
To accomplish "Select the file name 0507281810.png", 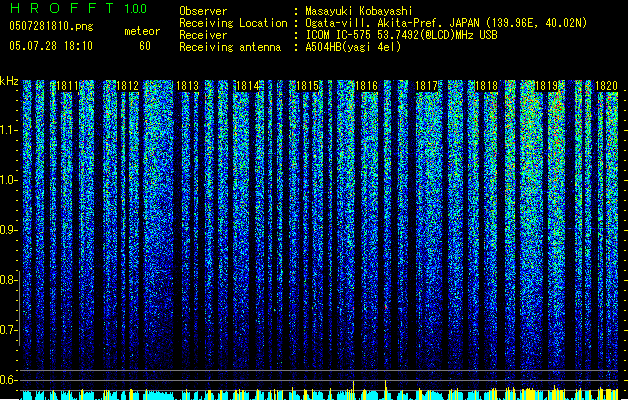I will (51, 26).
